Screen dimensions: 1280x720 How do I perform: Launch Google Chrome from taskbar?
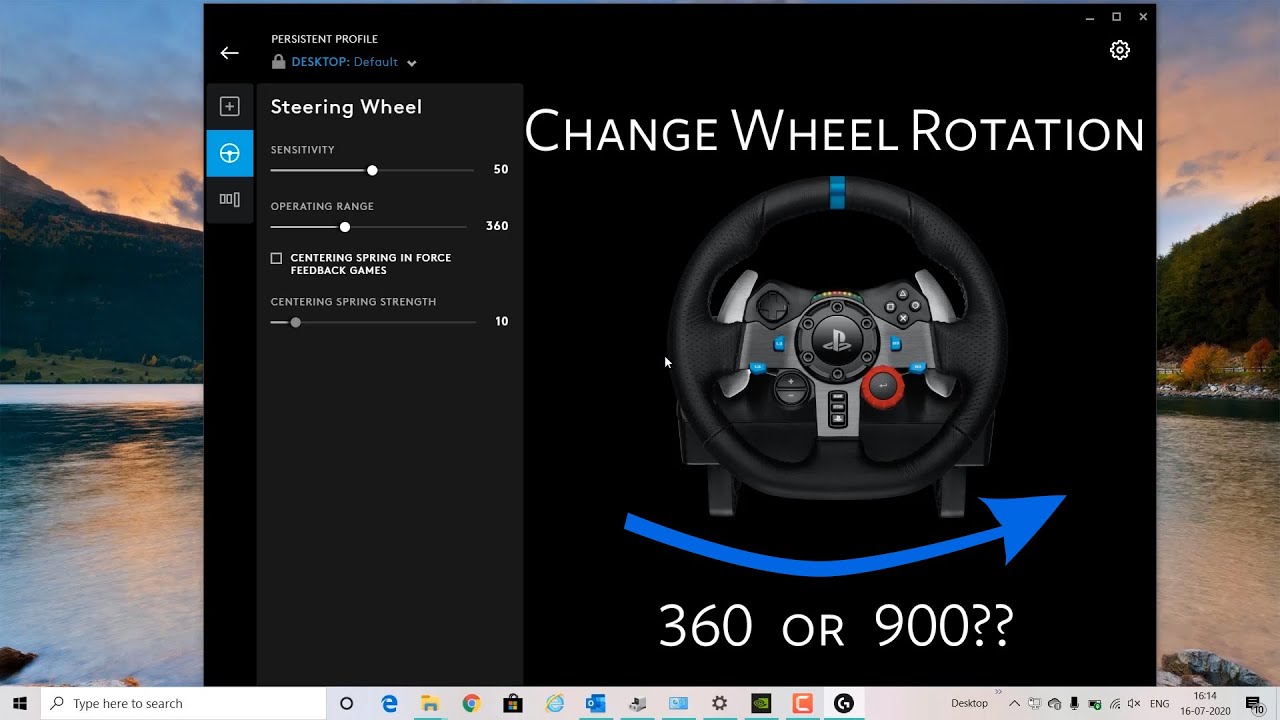pyautogui.click(x=471, y=704)
